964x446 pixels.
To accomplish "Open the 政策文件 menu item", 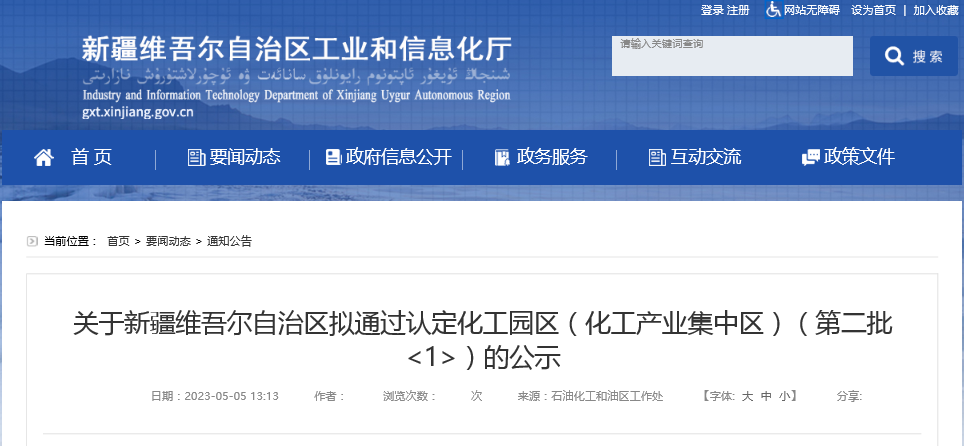I will (859, 158).
